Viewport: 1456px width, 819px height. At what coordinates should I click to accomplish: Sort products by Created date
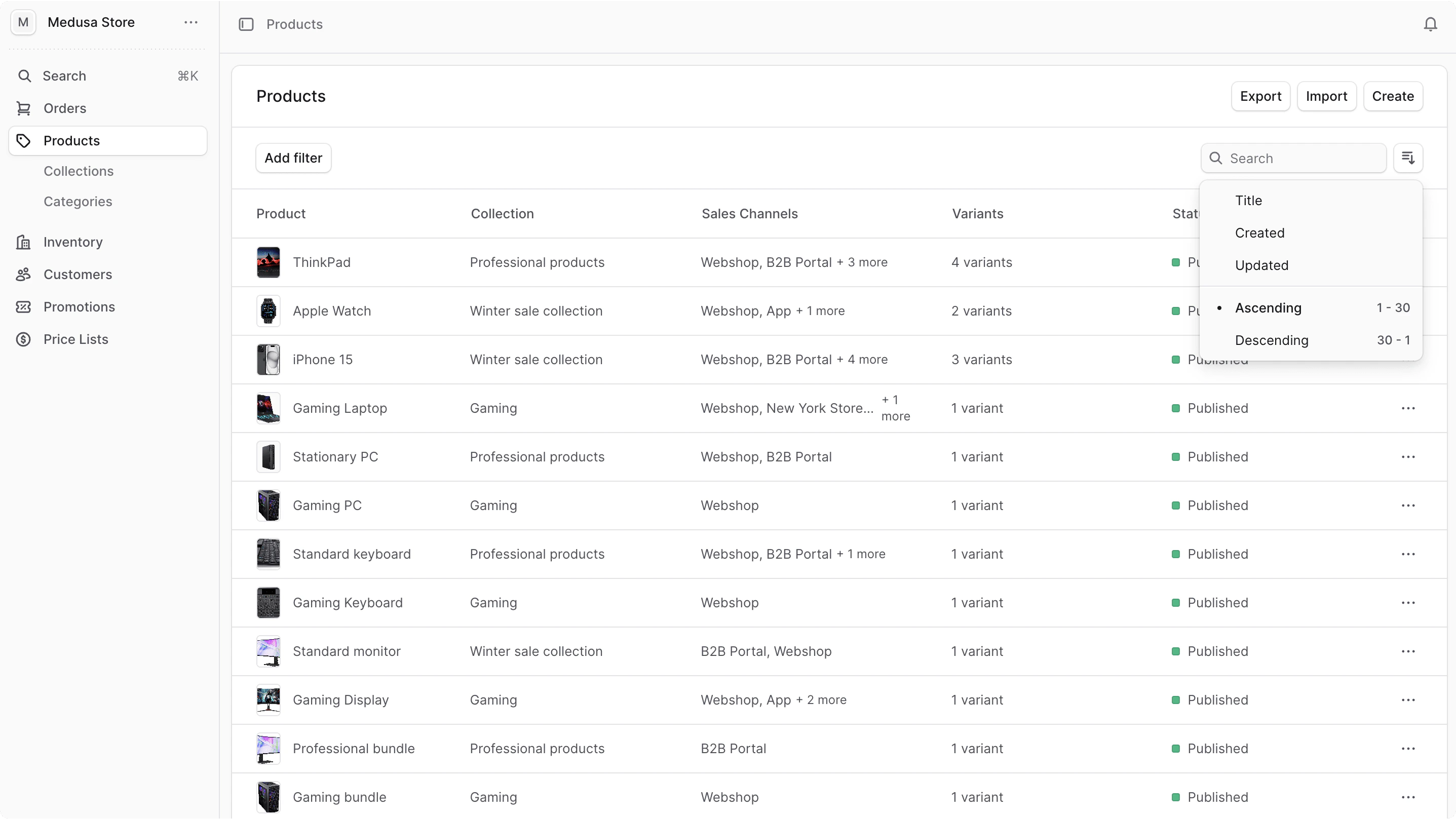point(1260,233)
